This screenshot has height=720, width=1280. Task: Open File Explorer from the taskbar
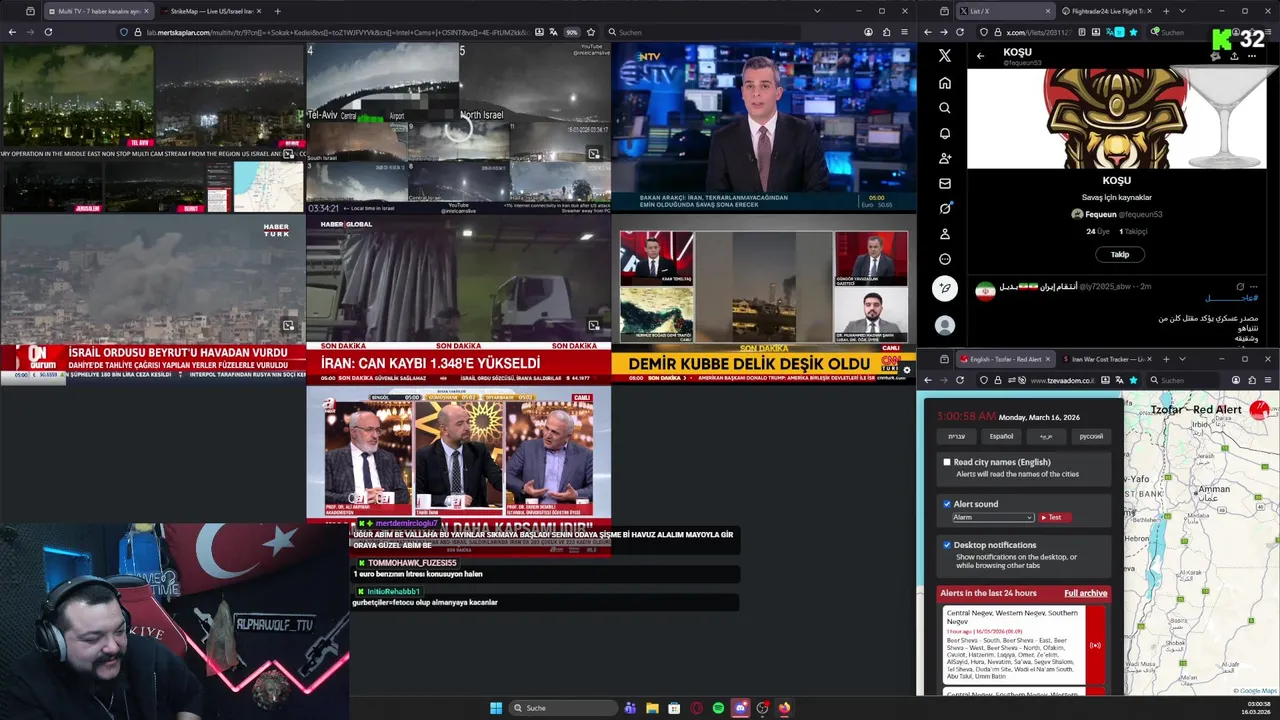click(652, 708)
